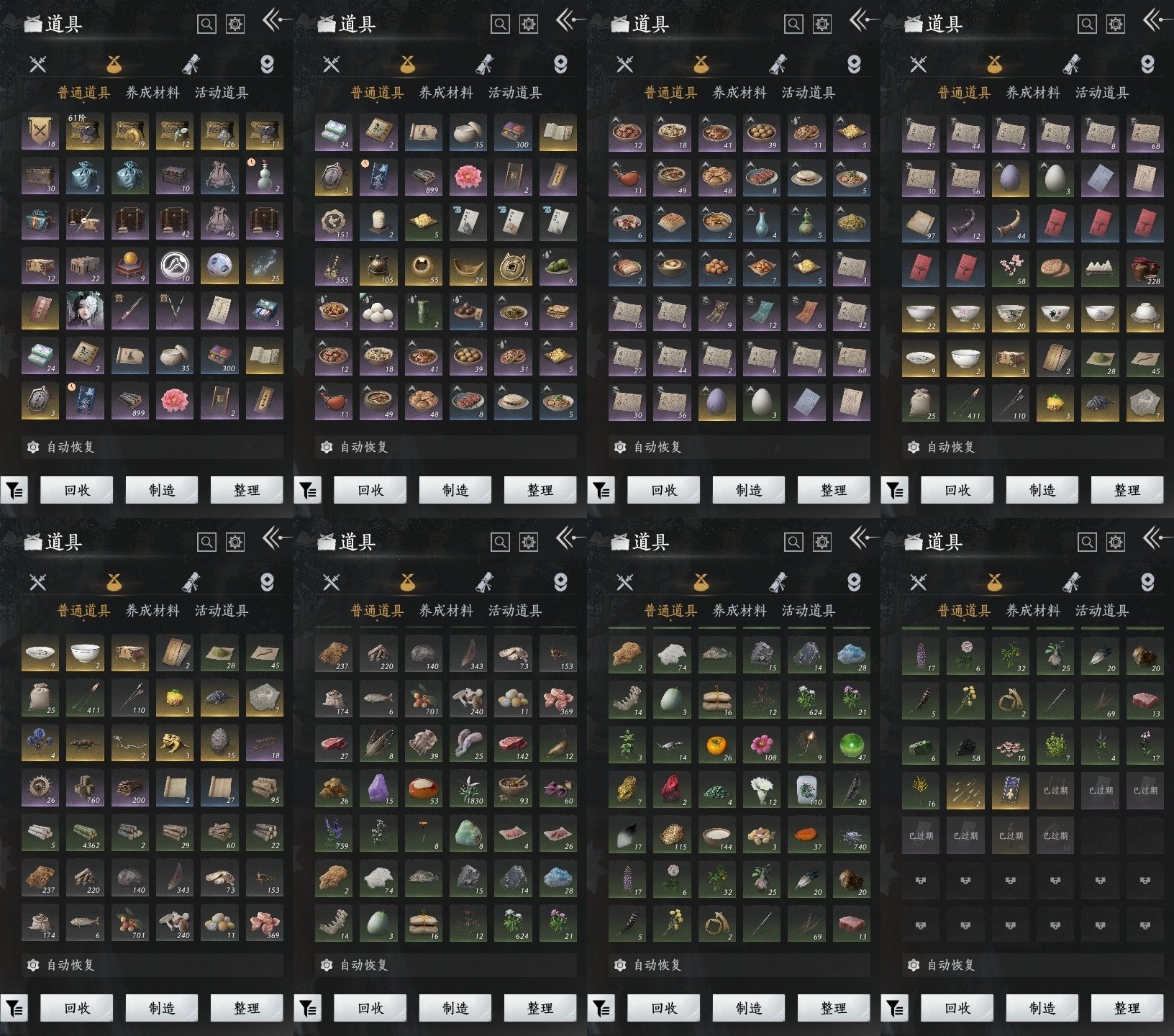1174x1036 pixels.
Task: Select the purple crystal with count 15
Action: pos(378,788)
